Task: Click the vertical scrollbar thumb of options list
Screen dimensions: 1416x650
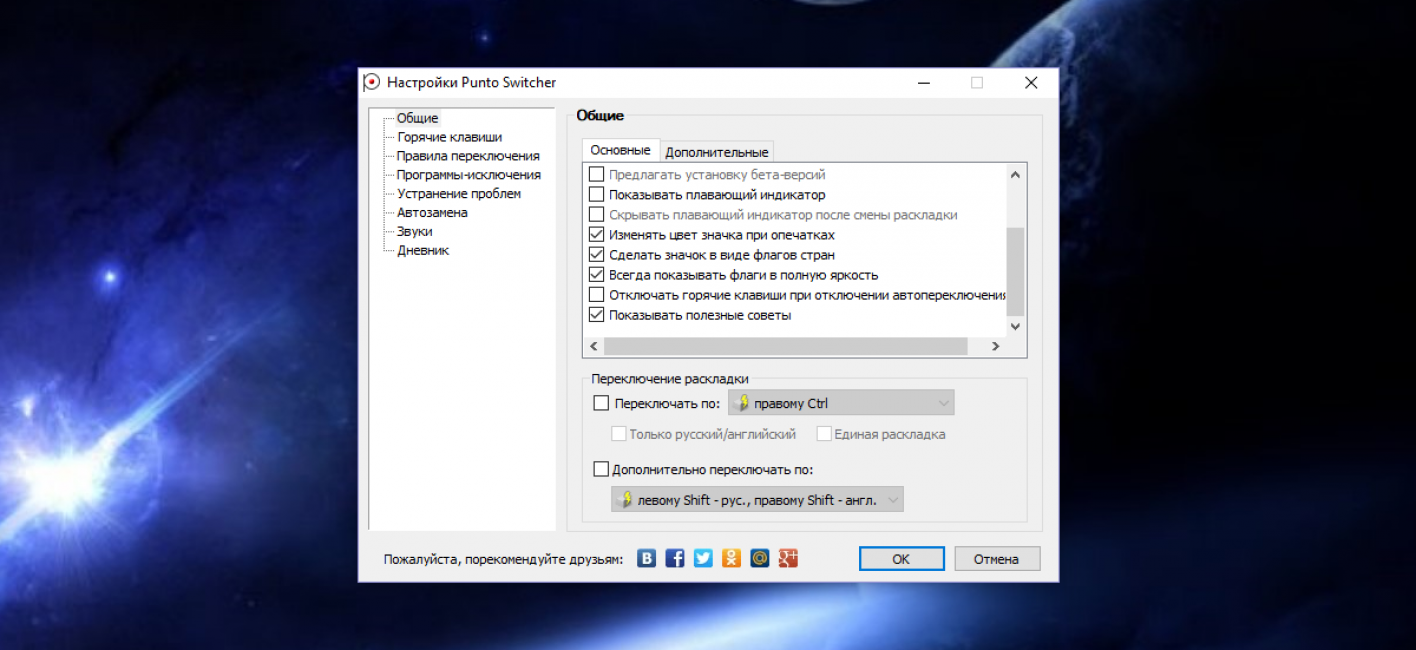Action: pos(1016,271)
